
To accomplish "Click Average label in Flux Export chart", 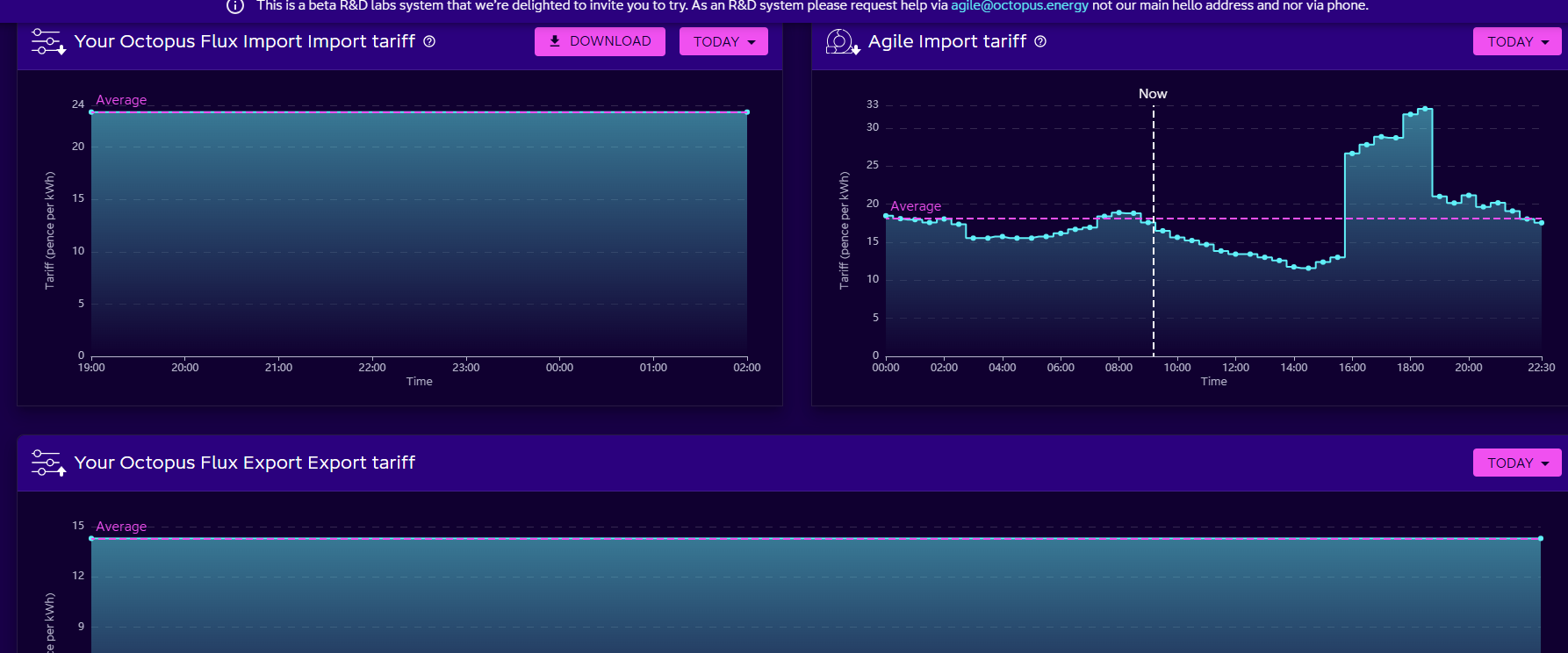I will 121,527.
